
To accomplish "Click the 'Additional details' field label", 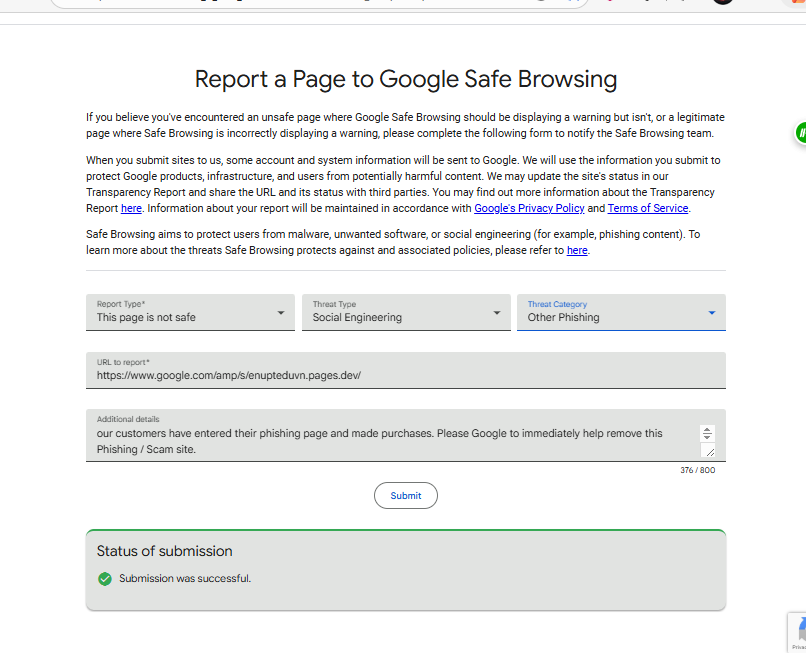I will point(128,419).
